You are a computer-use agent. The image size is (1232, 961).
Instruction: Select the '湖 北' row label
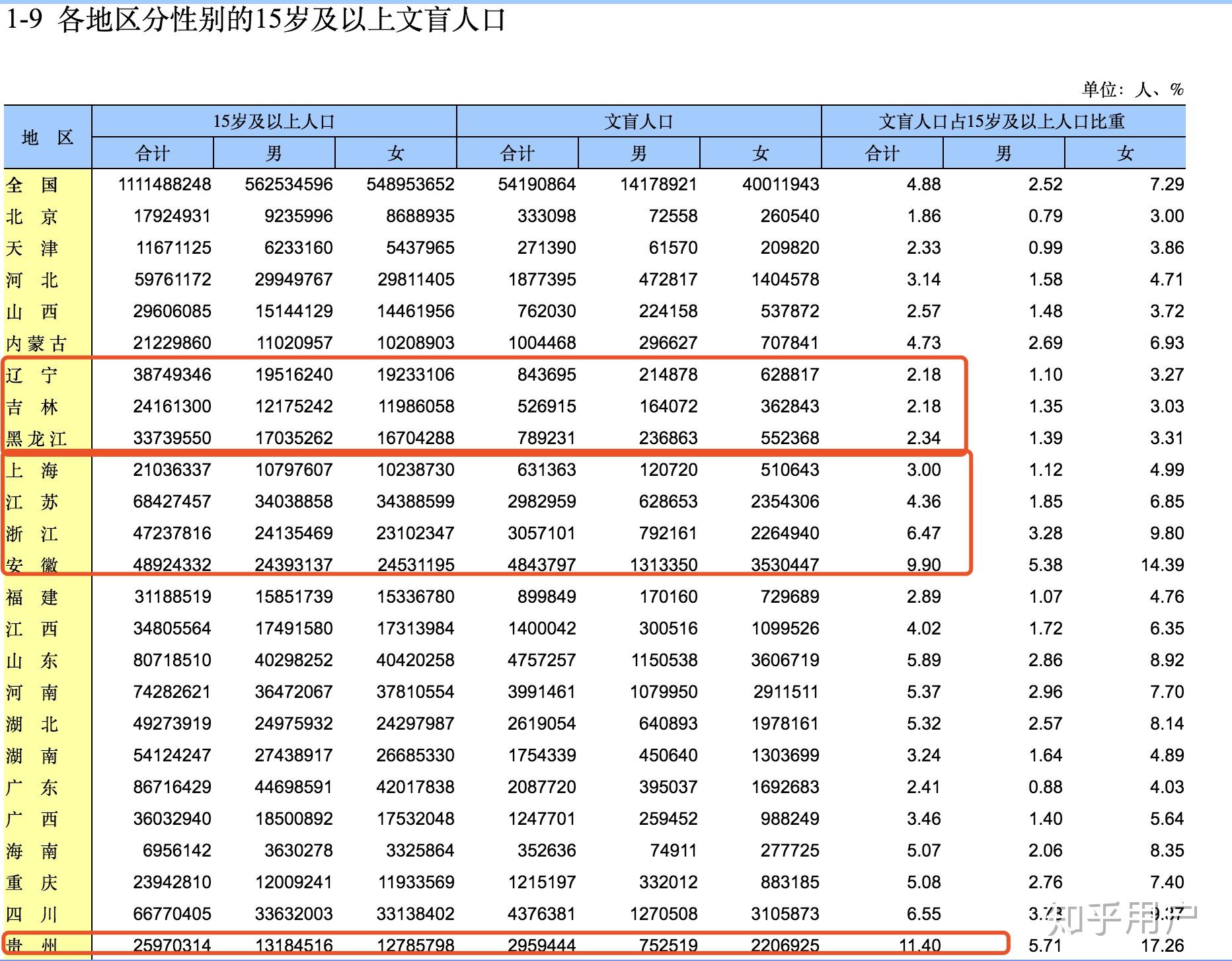pos(32,724)
